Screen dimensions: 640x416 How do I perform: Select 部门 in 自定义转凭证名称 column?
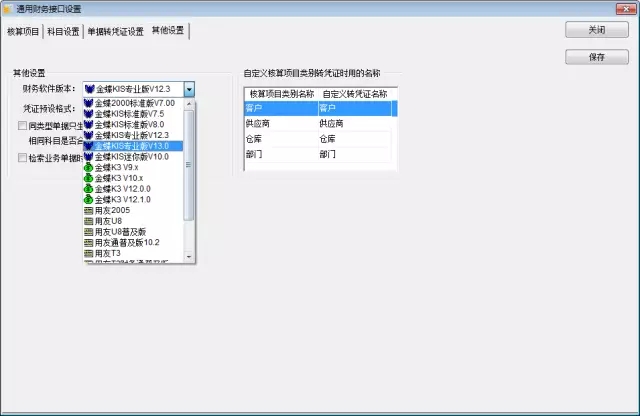coord(355,154)
